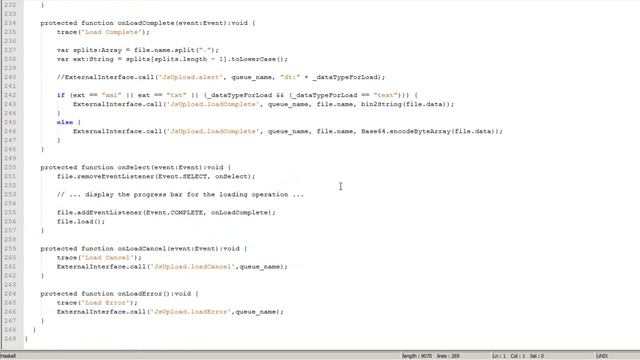
Task: Click the 'Ln : 1 Col : 1' status field
Action: point(509,356)
